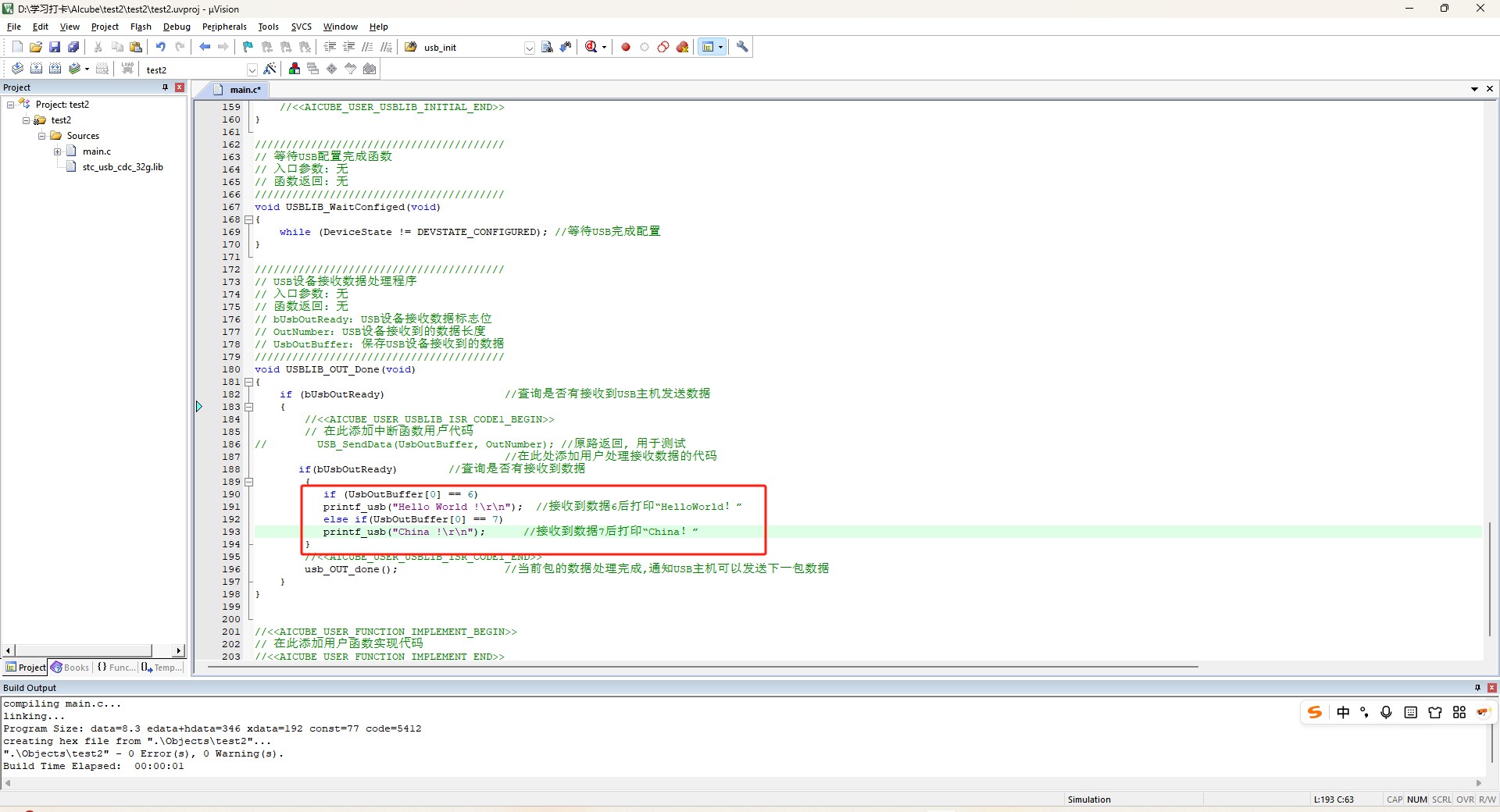Open the Debug menu
Image resolution: width=1500 pixels, height=812 pixels.
[x=177, y=27]
